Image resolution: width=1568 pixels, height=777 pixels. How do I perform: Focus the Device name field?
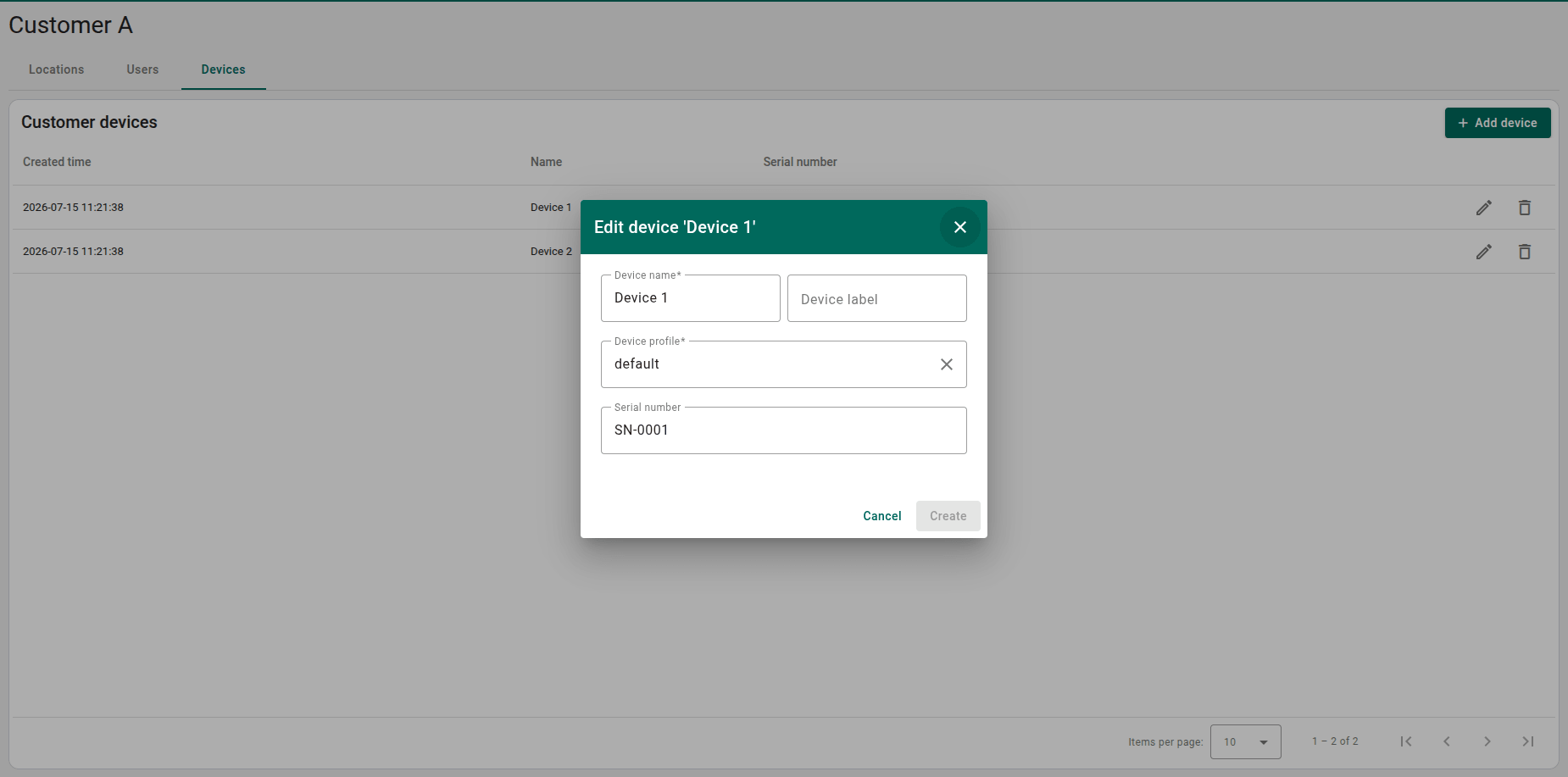point(691,298)
